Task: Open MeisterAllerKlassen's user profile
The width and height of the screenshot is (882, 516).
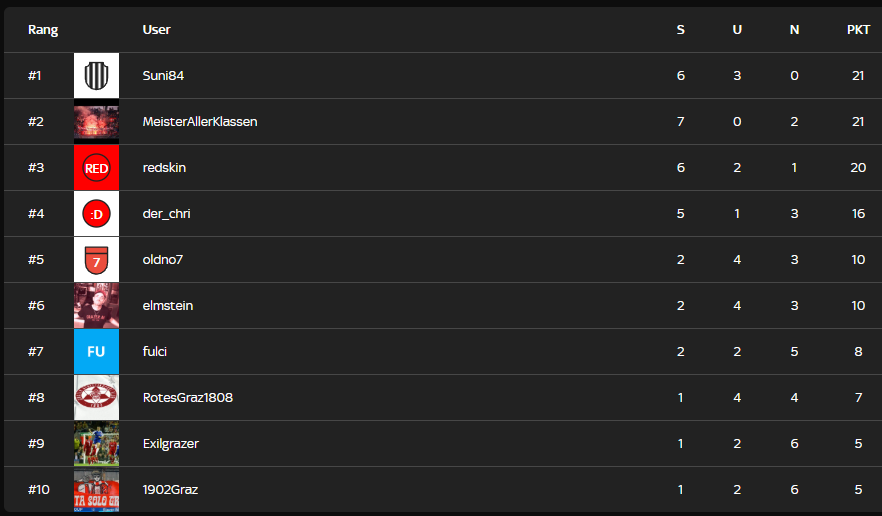Action: 200,122
